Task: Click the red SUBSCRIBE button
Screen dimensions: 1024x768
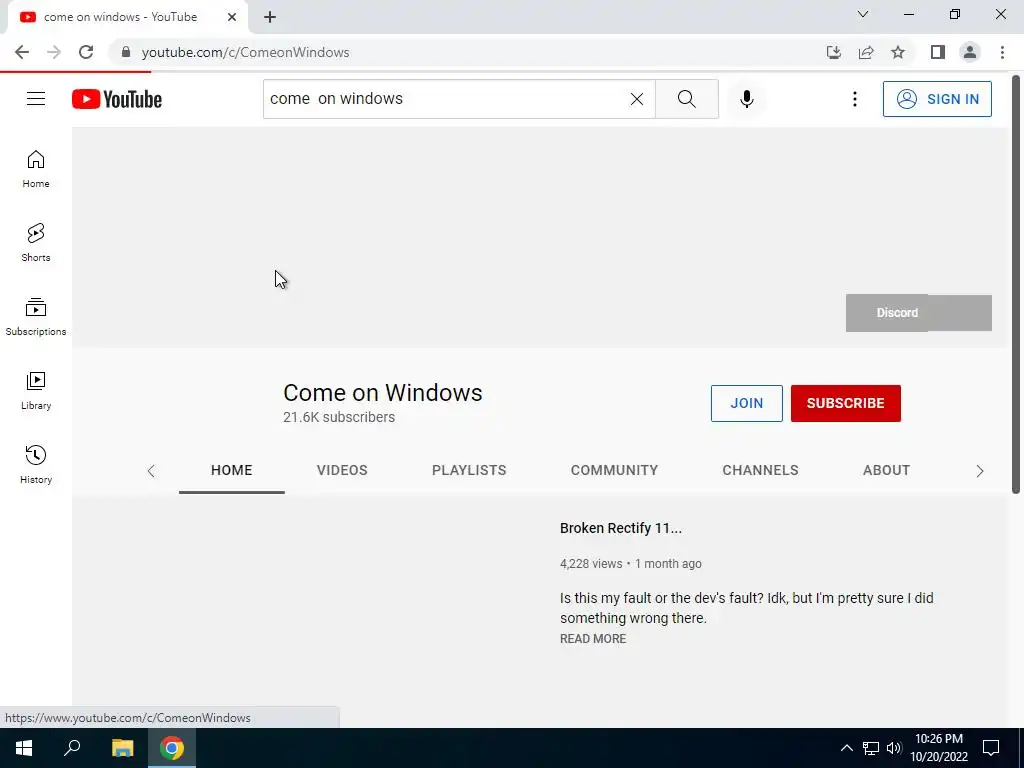Action: 846,404
